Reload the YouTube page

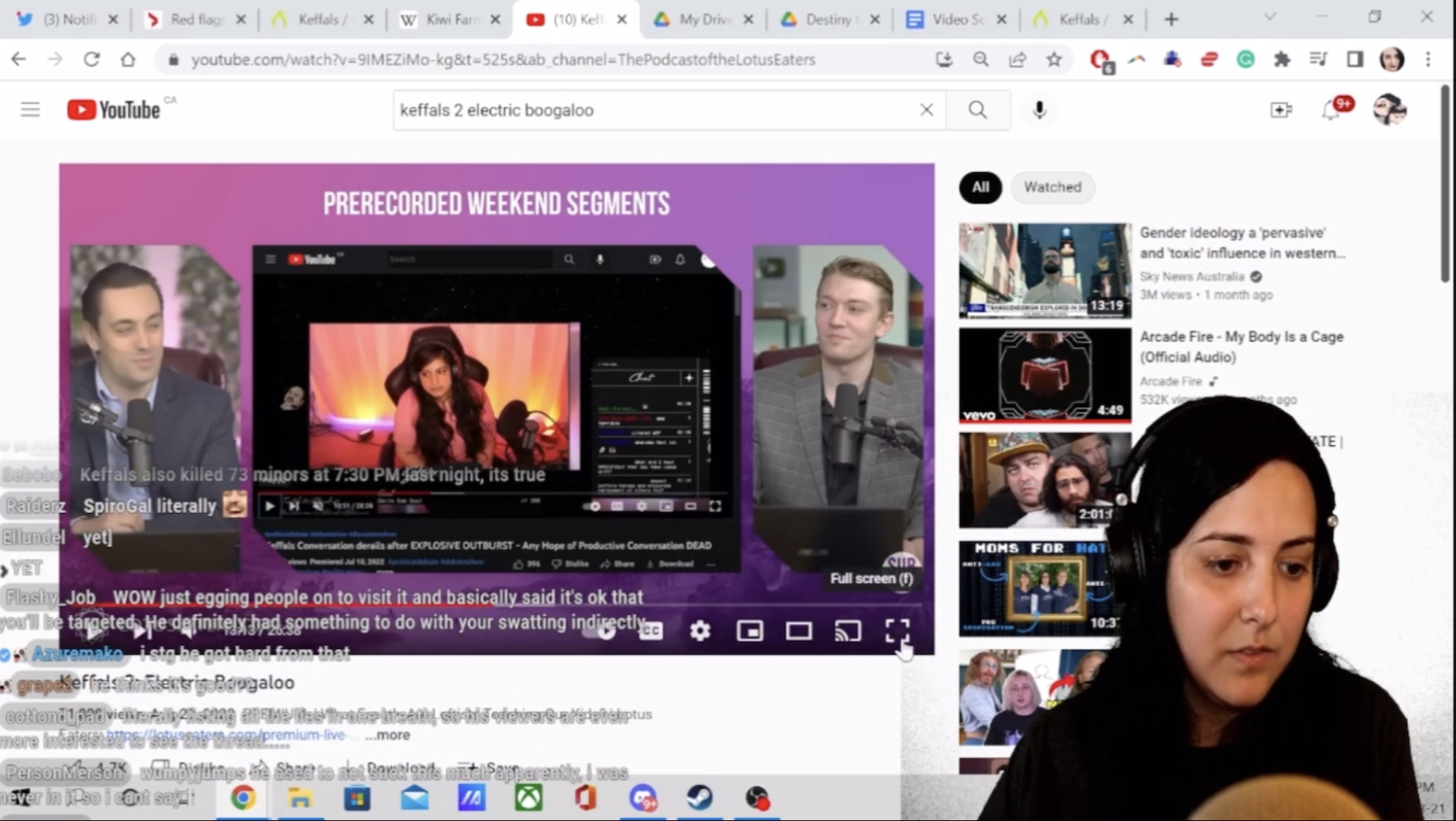coord(91,59)
